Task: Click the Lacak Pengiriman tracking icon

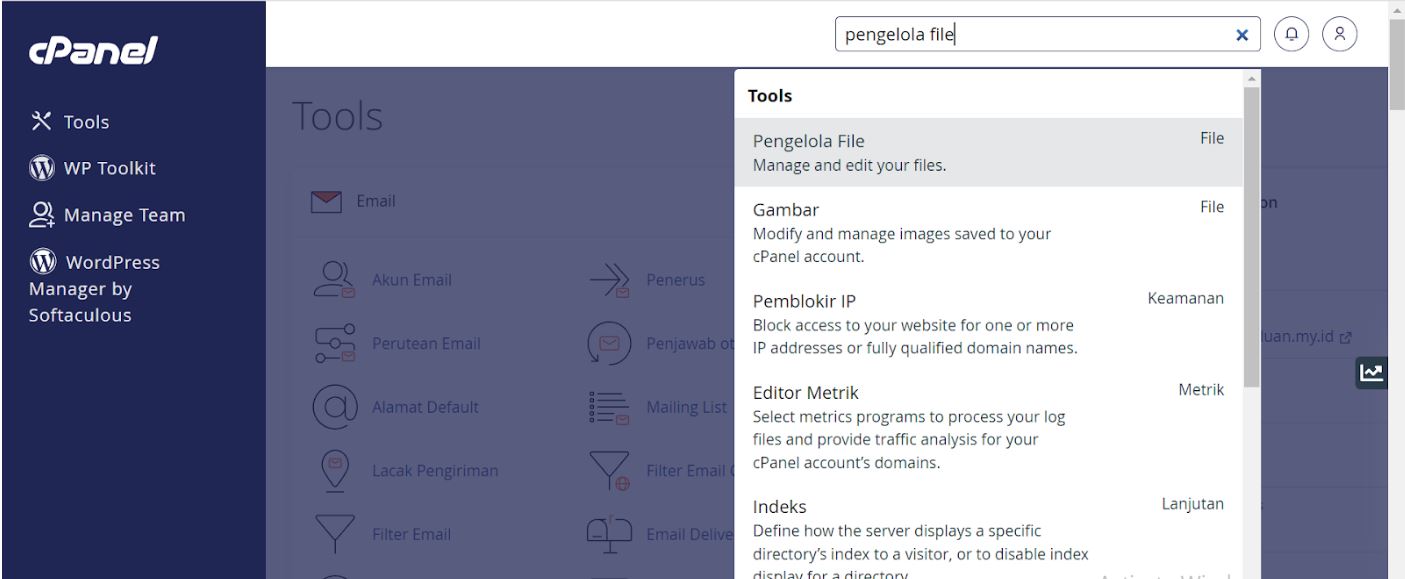Action: coord(333,470)
